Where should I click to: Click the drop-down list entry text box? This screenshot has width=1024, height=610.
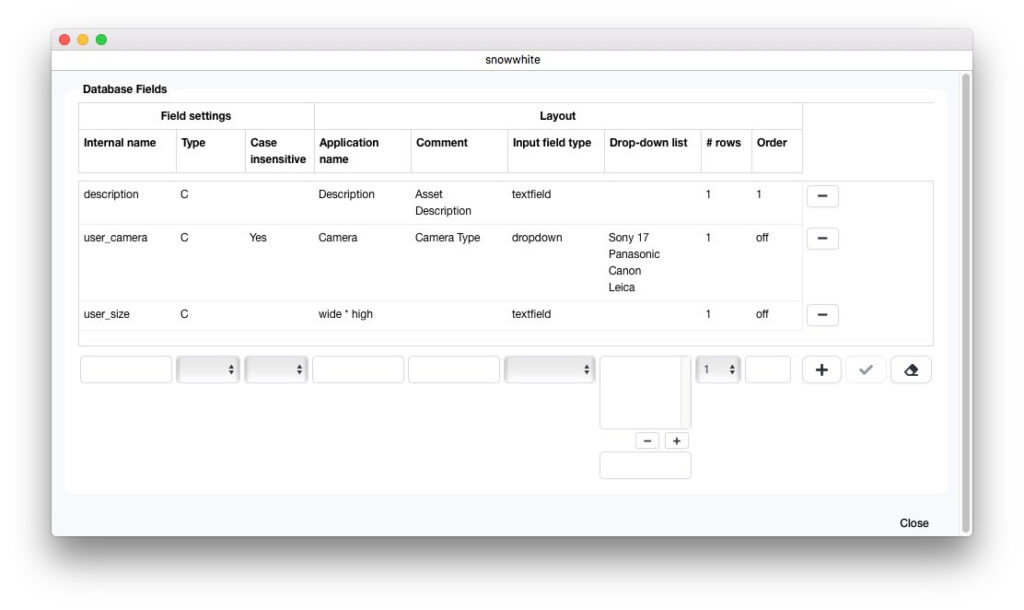tap(645, 466)
